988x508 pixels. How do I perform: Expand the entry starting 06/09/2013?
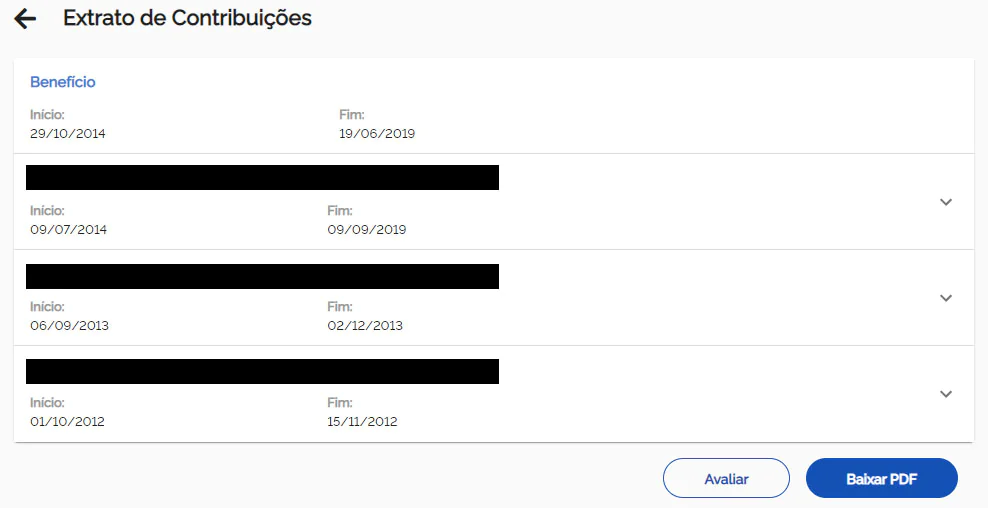click(946, 298)
